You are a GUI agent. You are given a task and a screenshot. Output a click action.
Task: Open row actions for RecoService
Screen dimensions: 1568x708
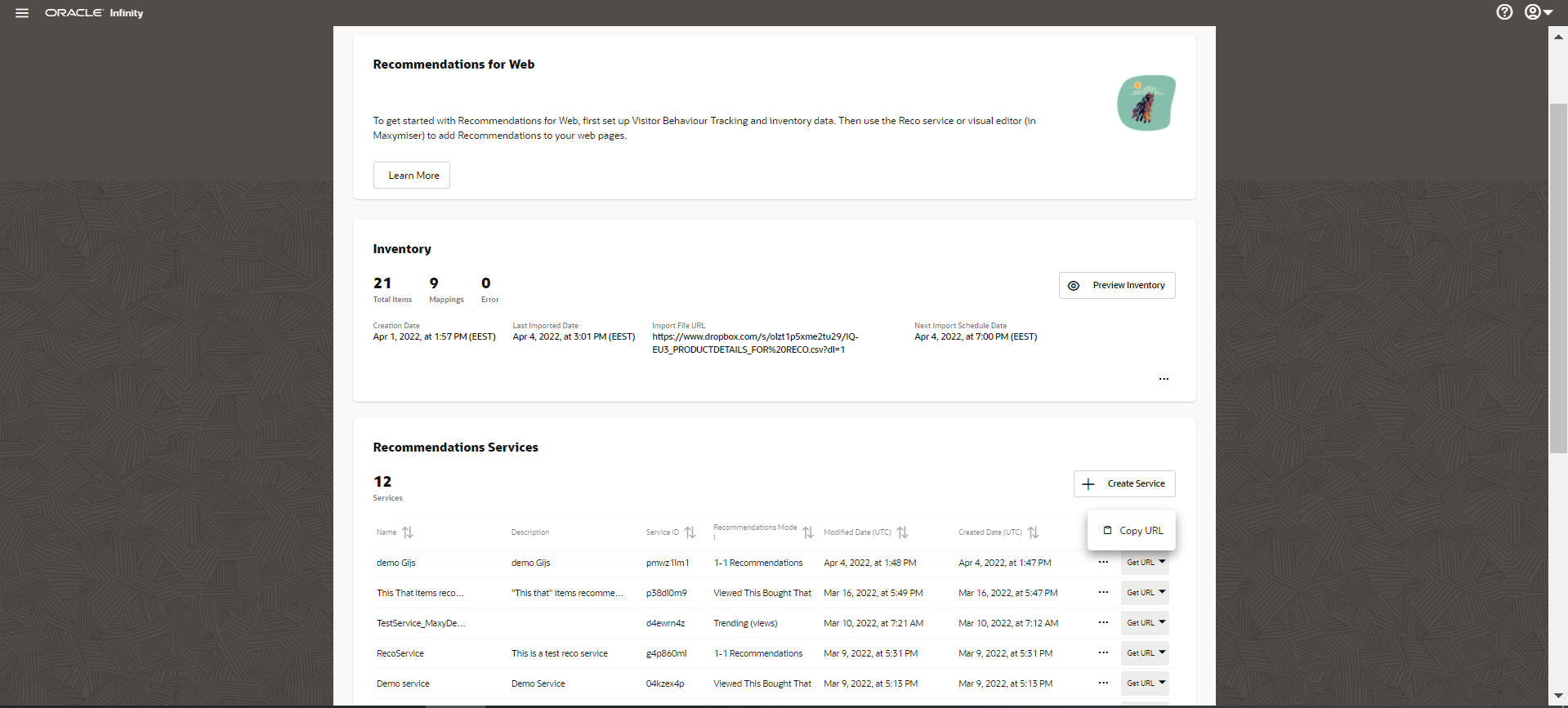(1103, 653)
